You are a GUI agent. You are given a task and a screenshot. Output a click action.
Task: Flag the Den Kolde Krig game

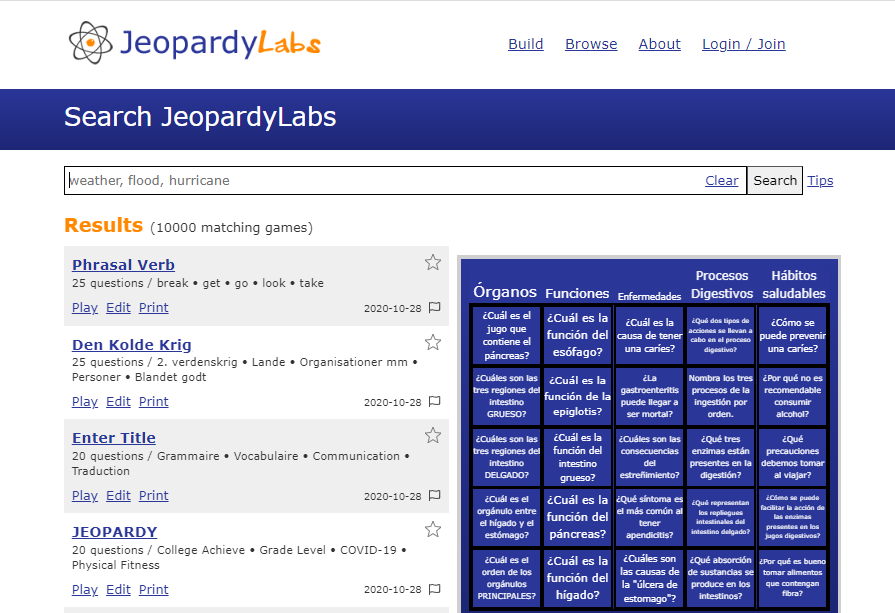434,402
